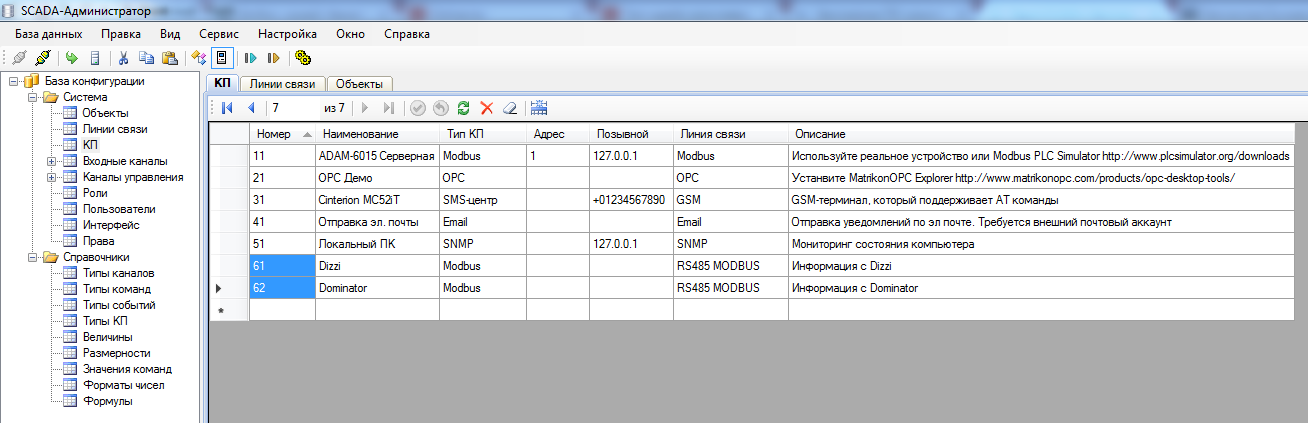Collapse the Справочники tree folder
The image size is (1308, 423).
click(33, 257)
